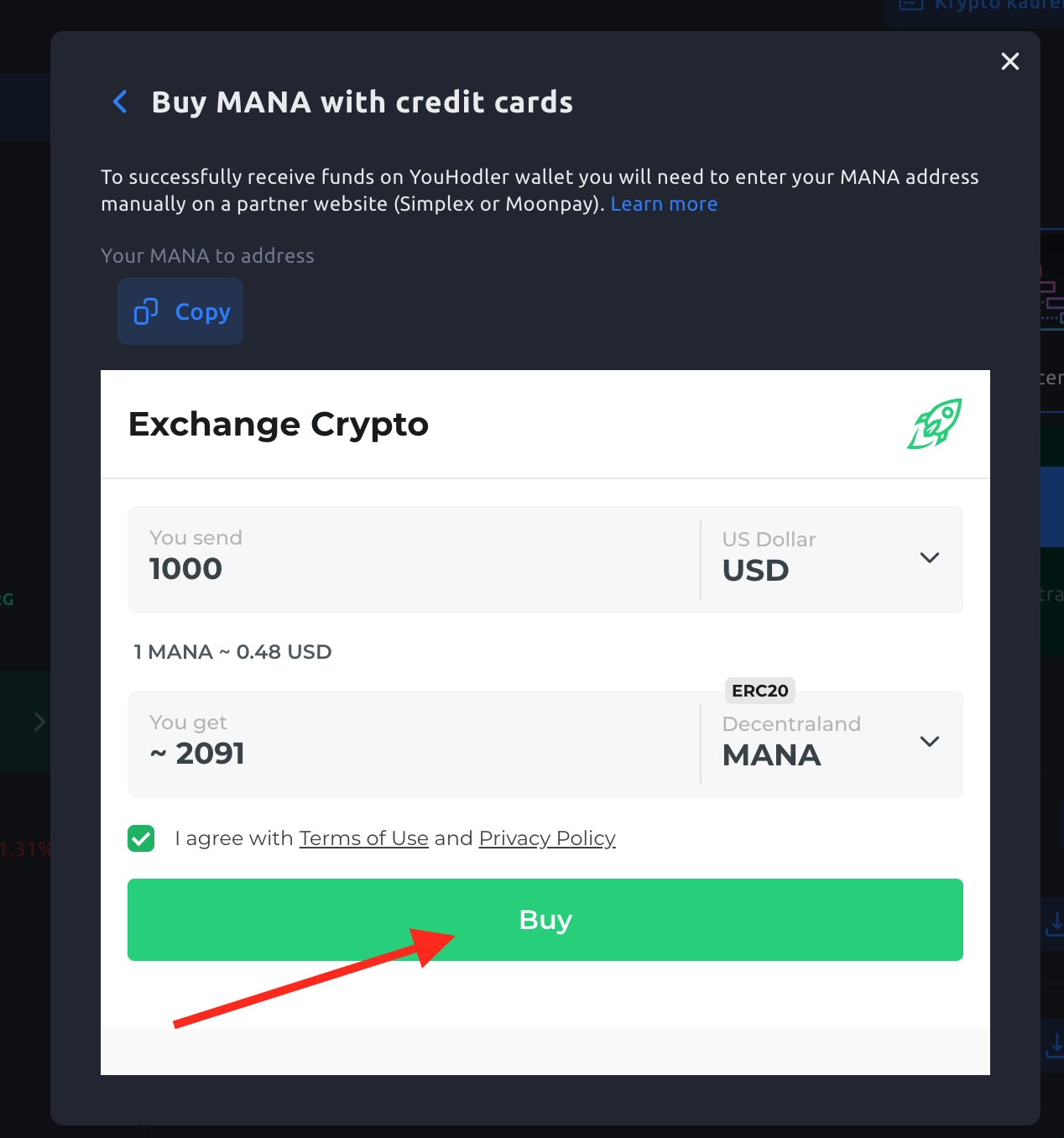
Task: Expand the MANA currency dropdown
Action: click(x=929, y=741)
